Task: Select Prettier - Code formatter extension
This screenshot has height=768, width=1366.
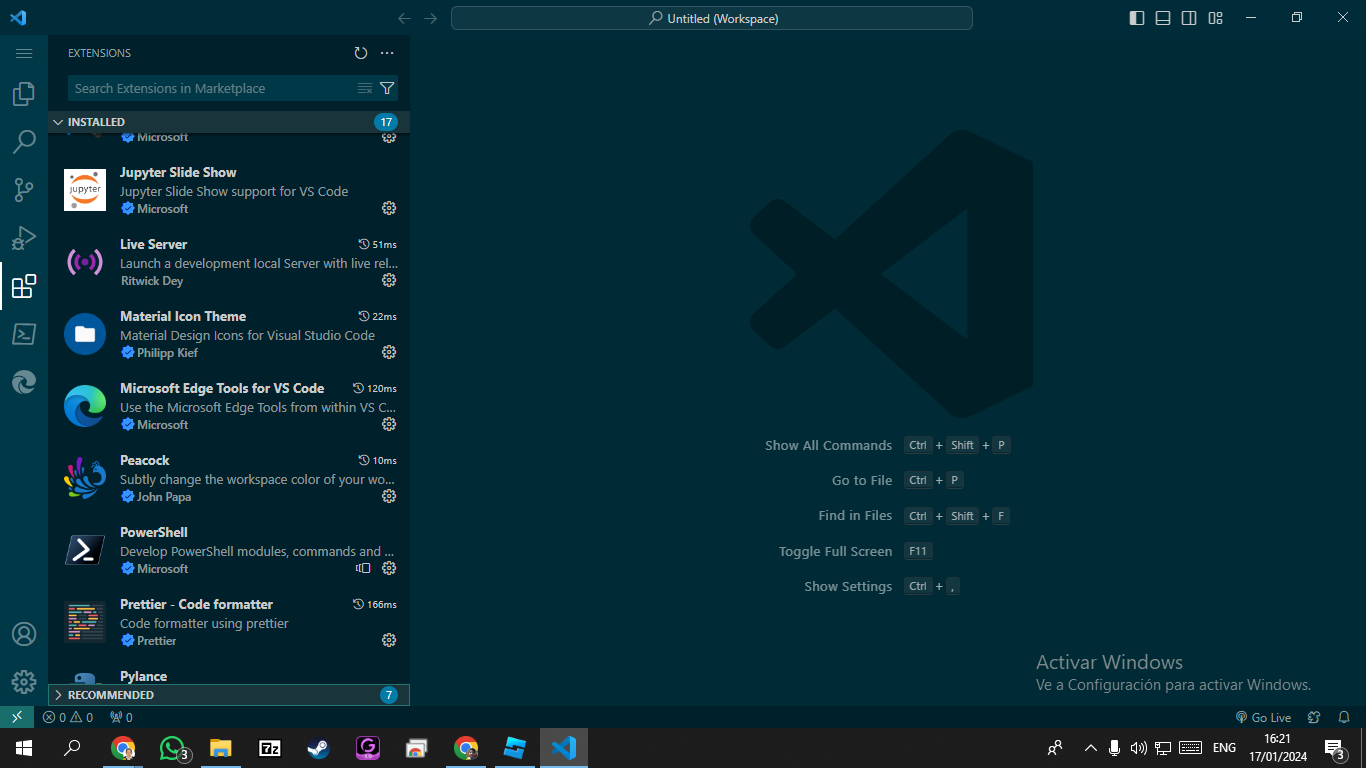Action: tap(229, 622)
